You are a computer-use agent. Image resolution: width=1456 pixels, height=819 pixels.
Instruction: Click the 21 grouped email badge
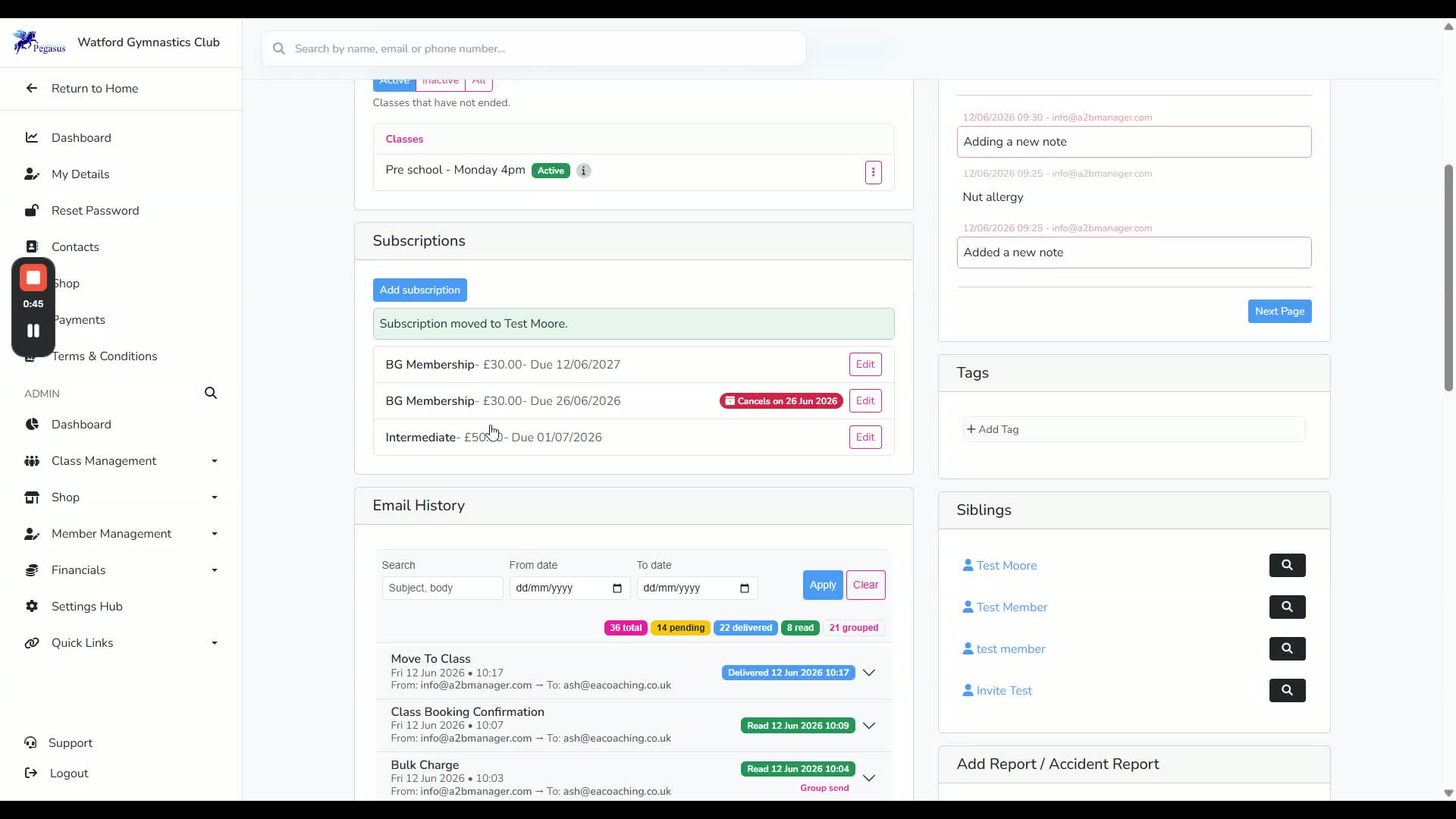[x=854, y=628]
